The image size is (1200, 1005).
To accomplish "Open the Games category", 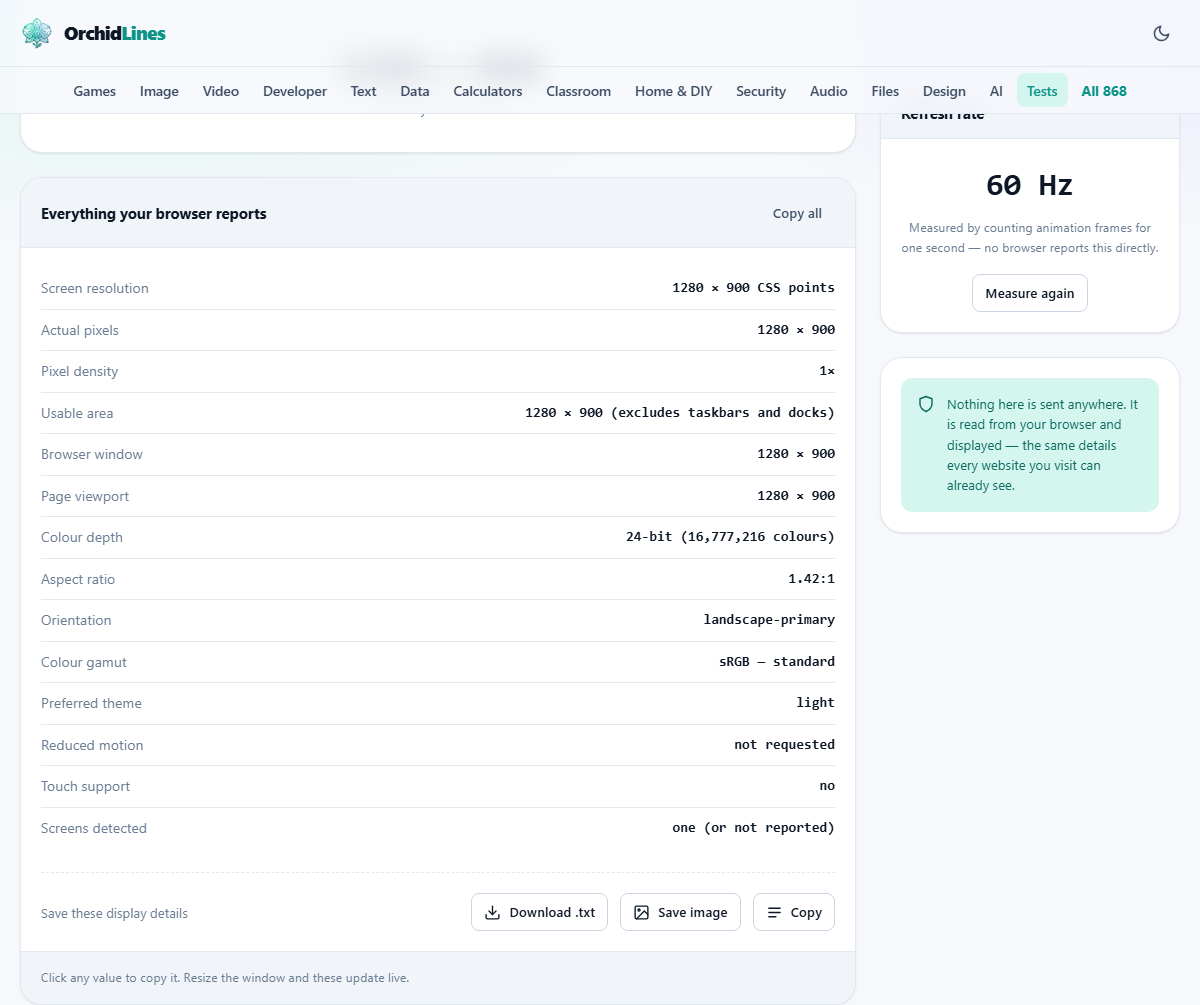I will 95,91.
